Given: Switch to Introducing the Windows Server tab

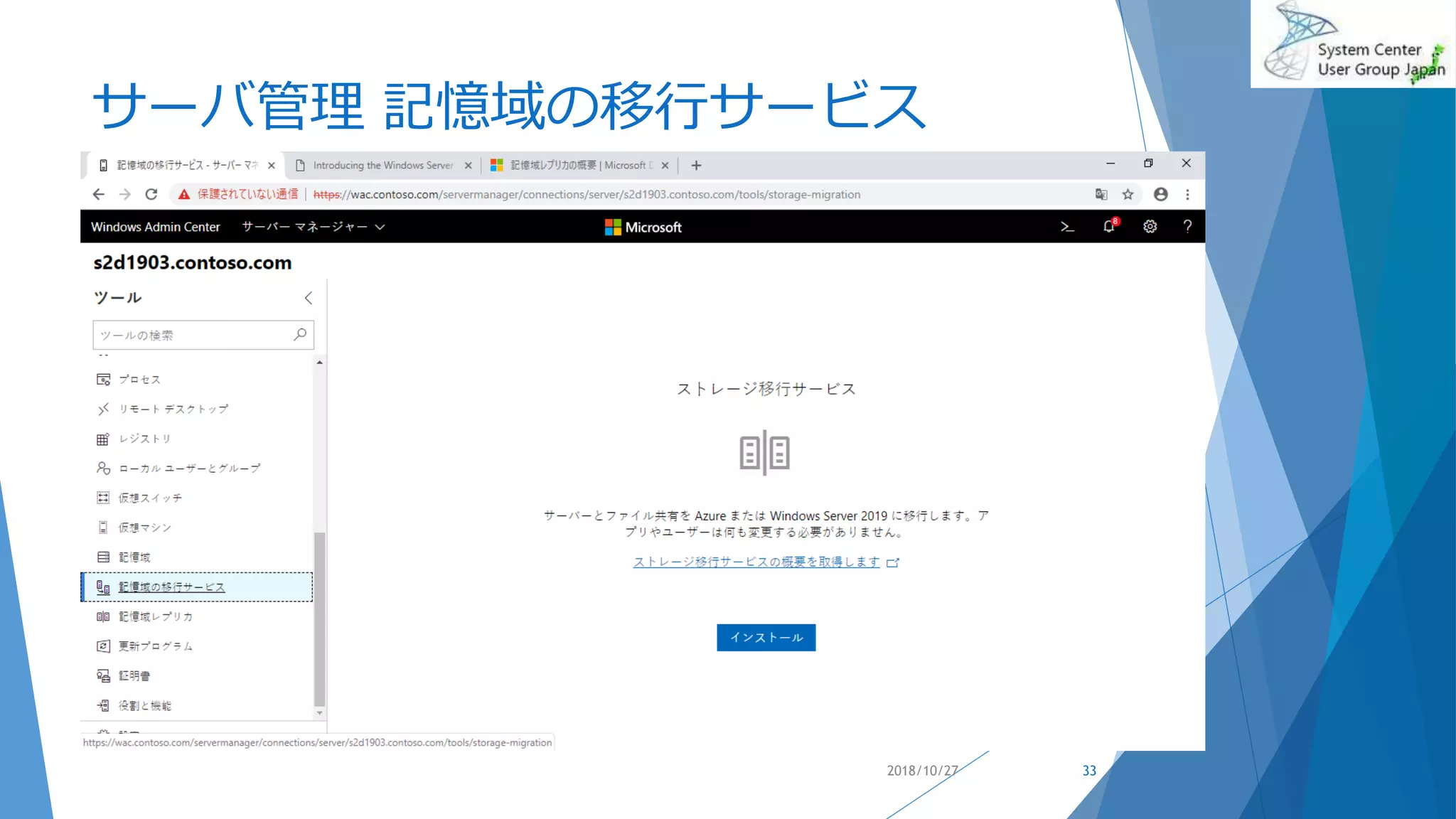Looking at the screenshot, I should (x=382, y=166).
